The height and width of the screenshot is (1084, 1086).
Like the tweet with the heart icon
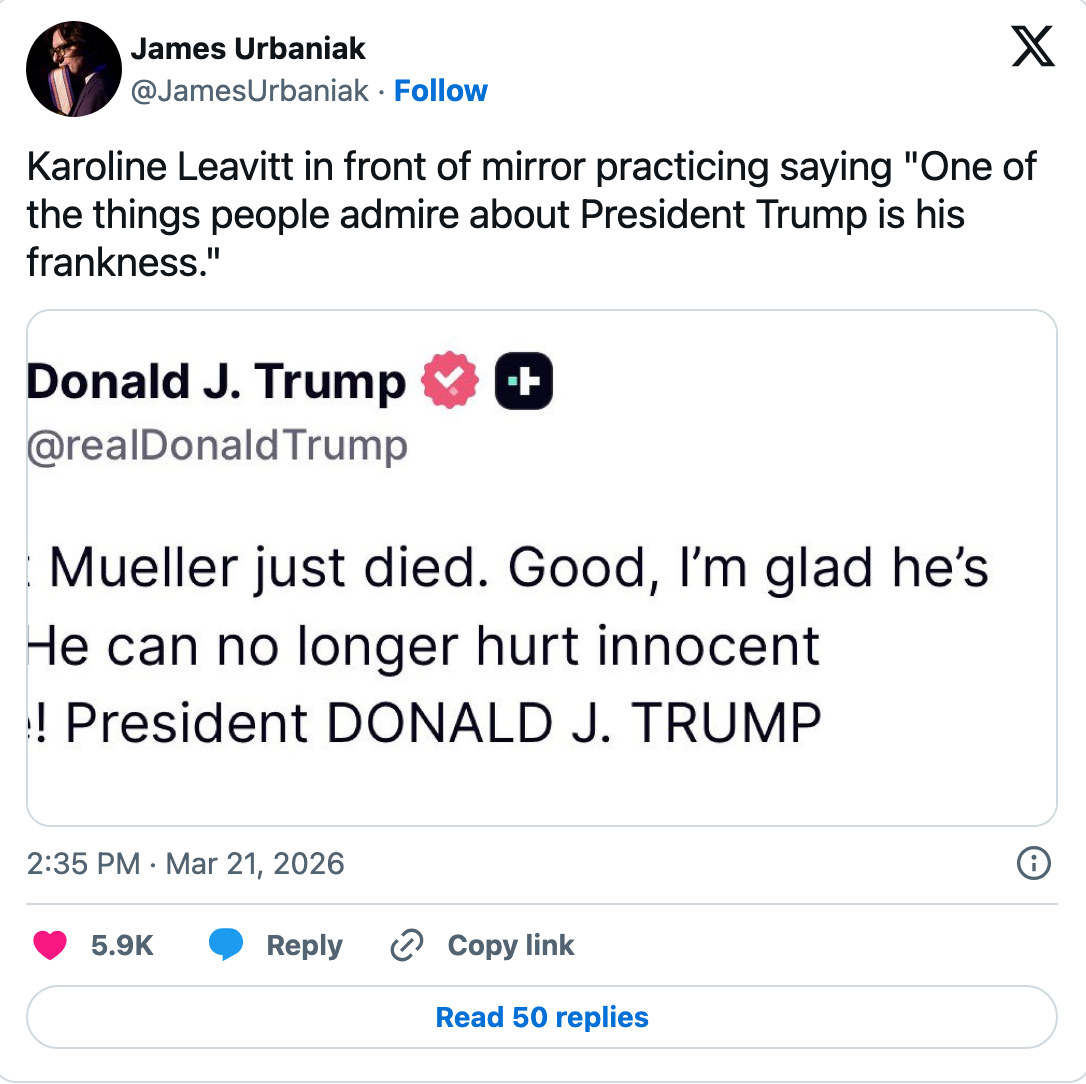(49, 945)
